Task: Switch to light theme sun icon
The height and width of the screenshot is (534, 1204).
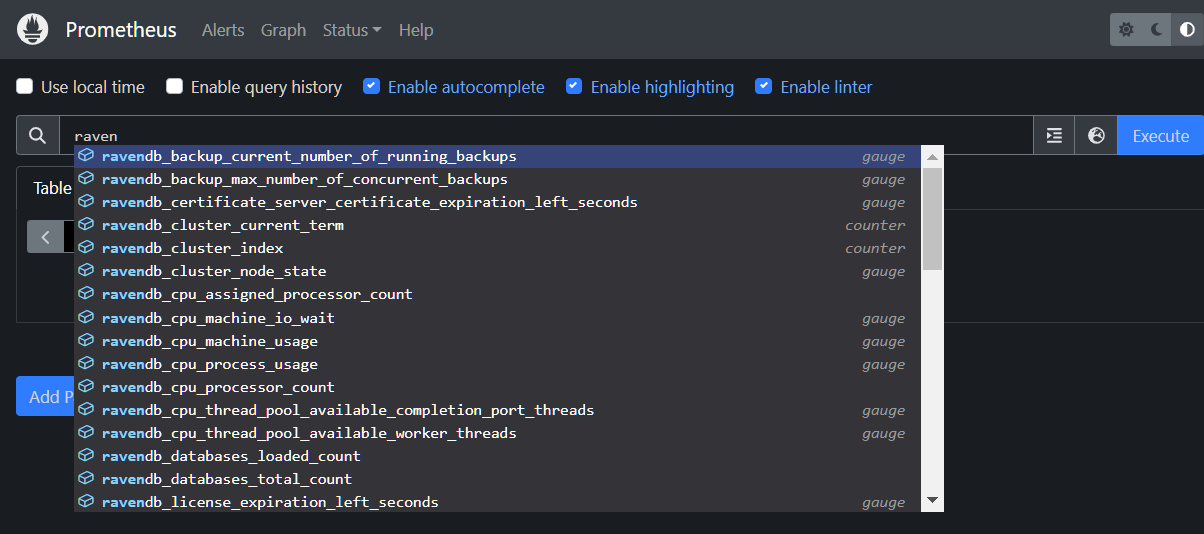Action: pyautogui.click(x=1127, y=30)
